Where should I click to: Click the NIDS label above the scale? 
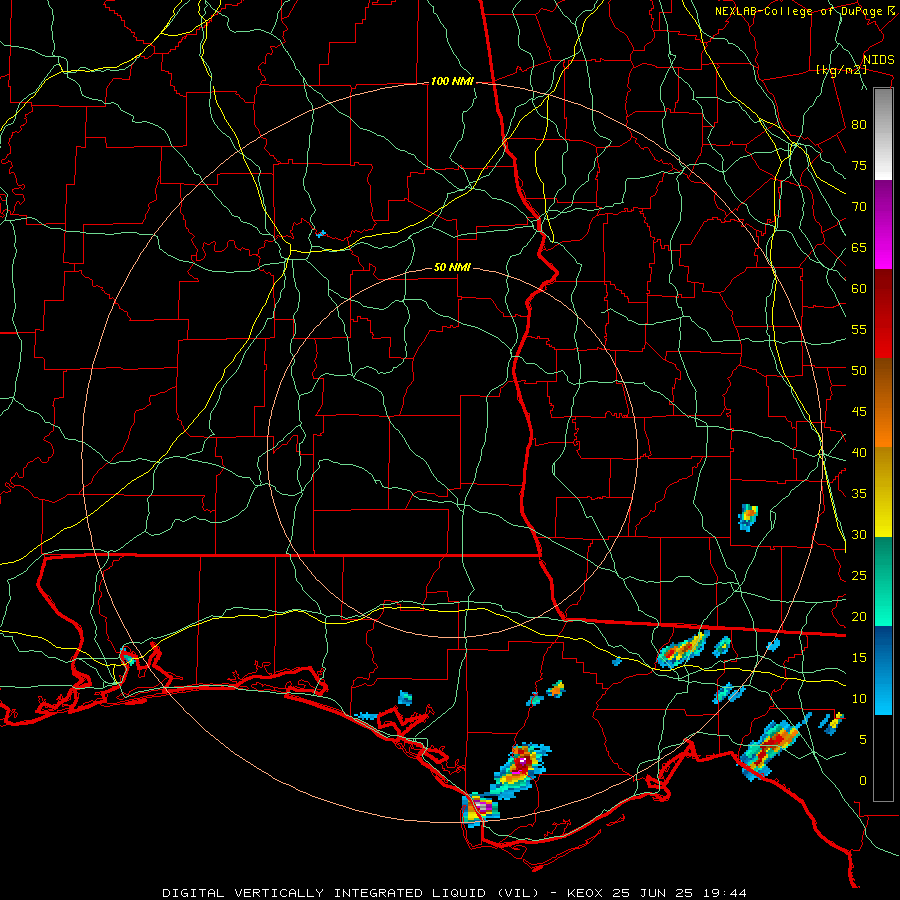tap(878, 59)
